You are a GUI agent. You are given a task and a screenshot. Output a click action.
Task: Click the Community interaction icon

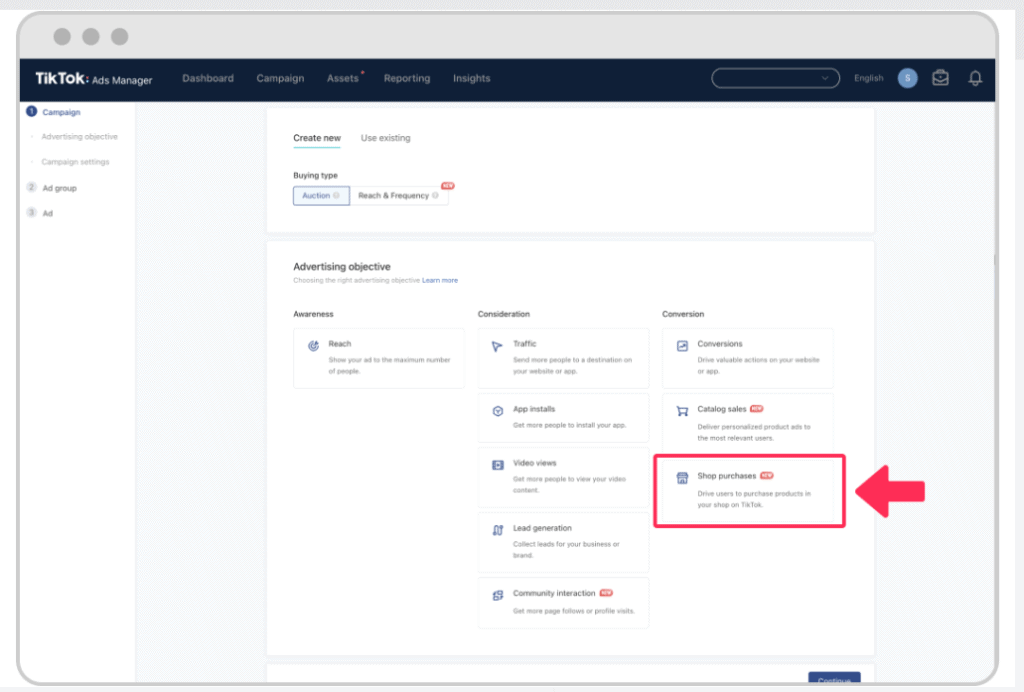pyautogui.click(x=498, y=595)
